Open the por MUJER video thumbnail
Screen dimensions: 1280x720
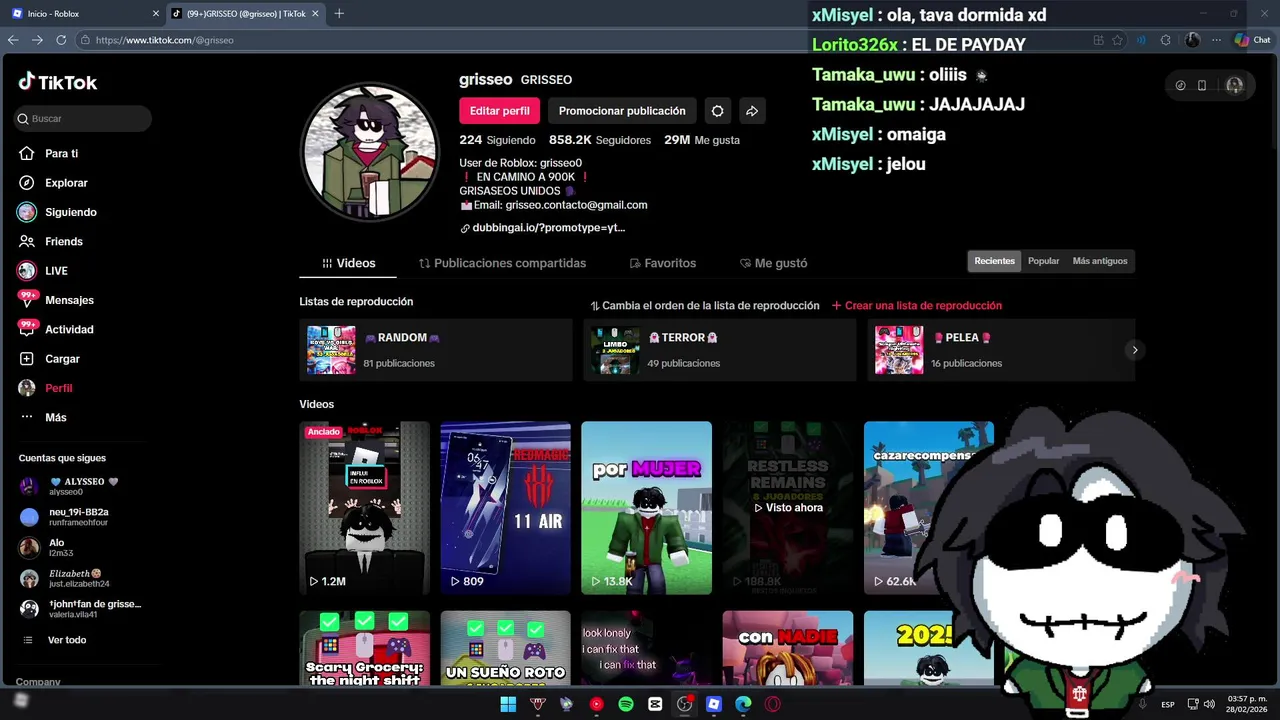[x=647, y=508]
